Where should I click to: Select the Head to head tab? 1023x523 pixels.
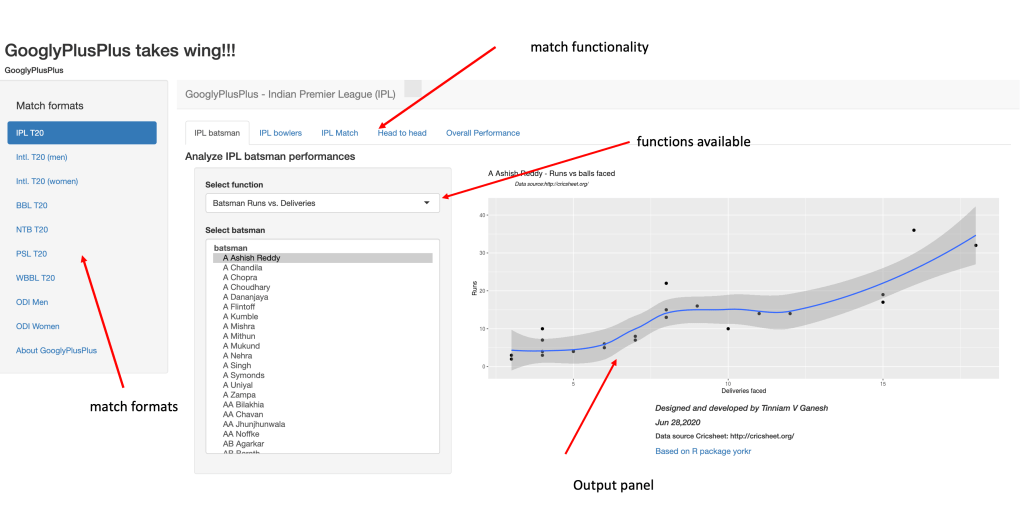click(402, 133)
